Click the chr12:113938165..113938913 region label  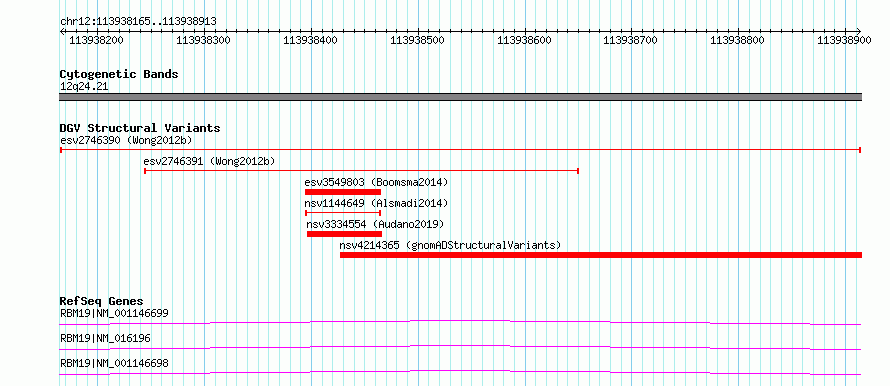[138, 22]
